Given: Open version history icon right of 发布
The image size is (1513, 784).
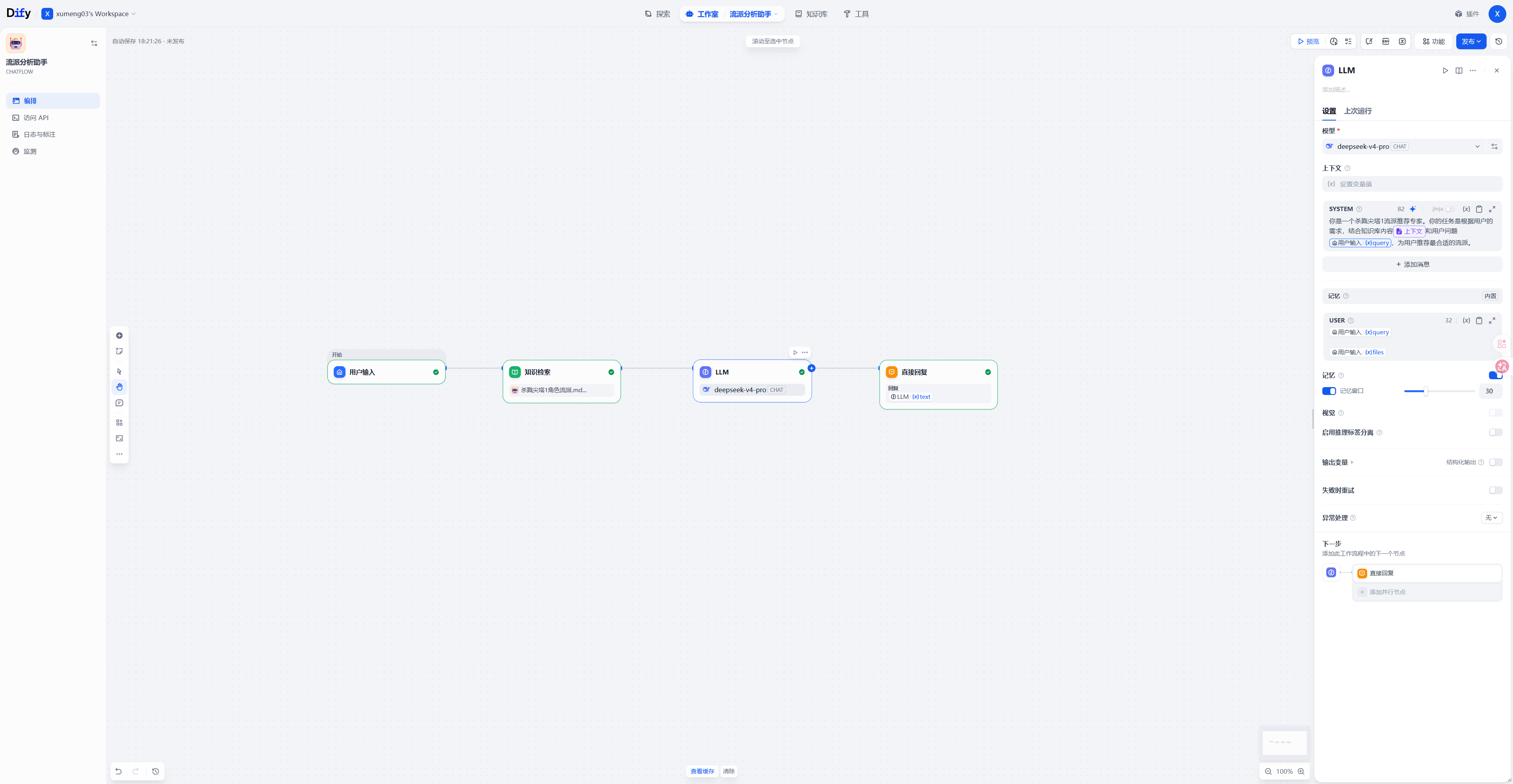Looking at the screenshot, I should pos(1499,42).
